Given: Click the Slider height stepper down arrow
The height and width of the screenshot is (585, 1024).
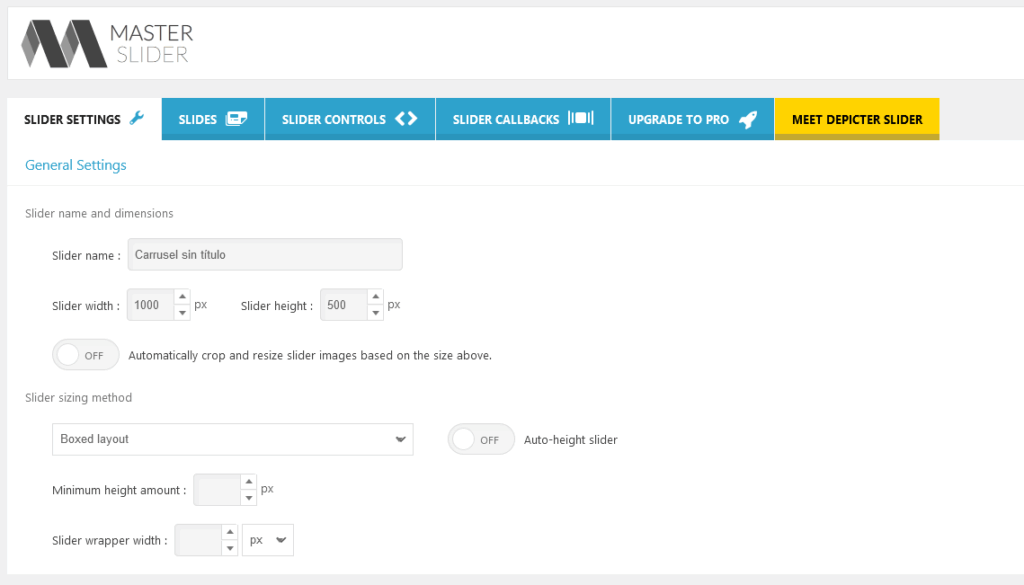Looking at the screenshot, I should point(374,311).
